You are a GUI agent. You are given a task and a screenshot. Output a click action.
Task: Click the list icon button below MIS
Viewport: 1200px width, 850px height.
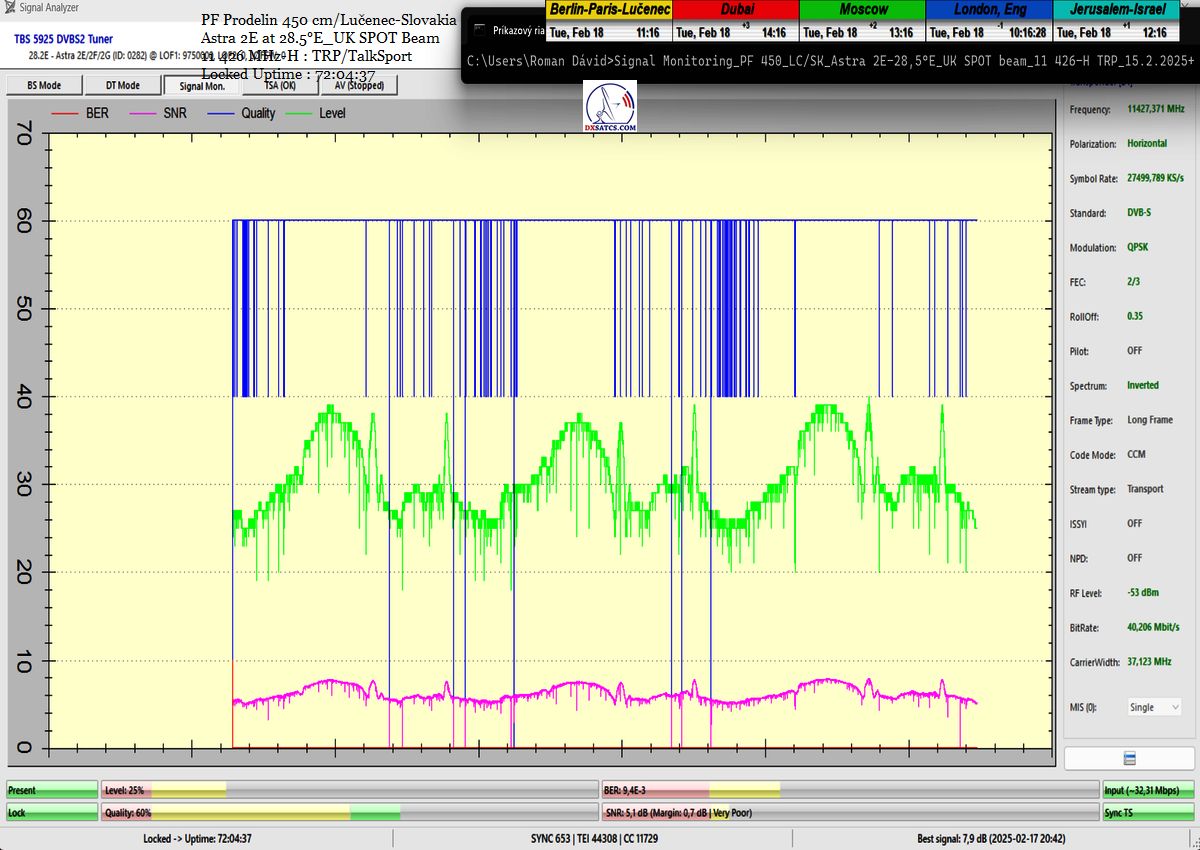[1128, 758]
